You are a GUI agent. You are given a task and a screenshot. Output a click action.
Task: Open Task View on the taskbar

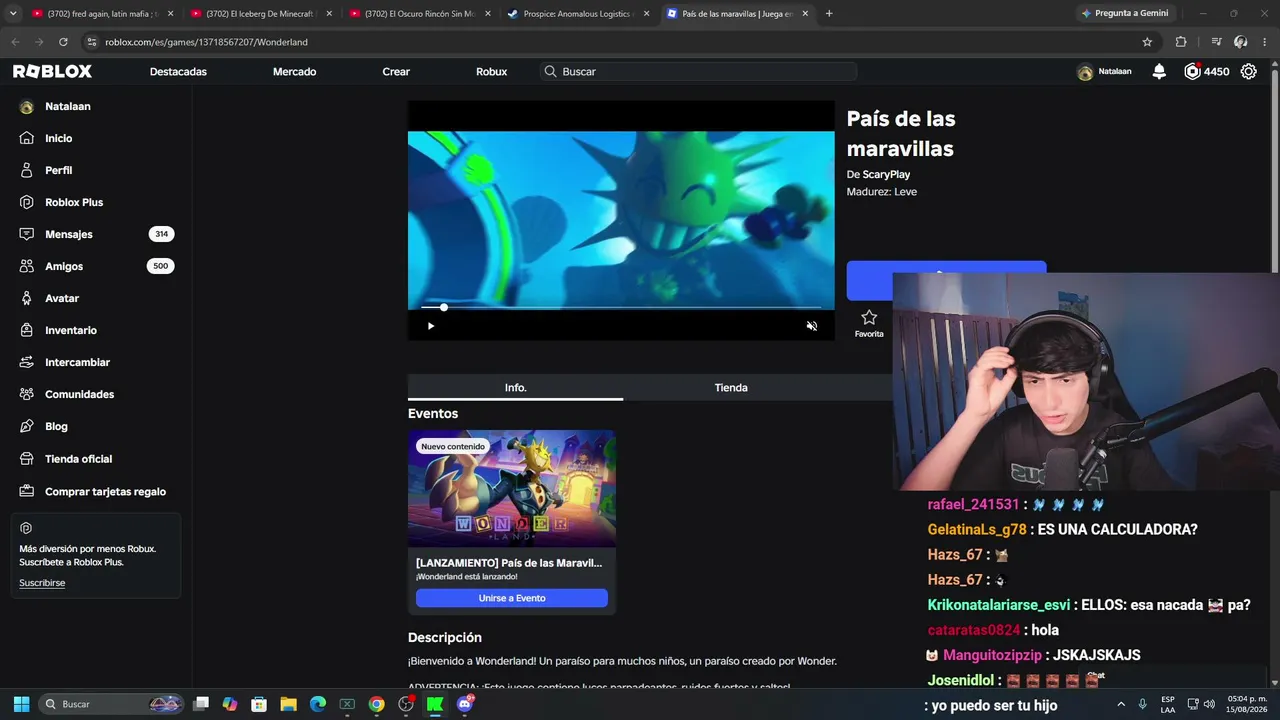click(x=201, y=704)
